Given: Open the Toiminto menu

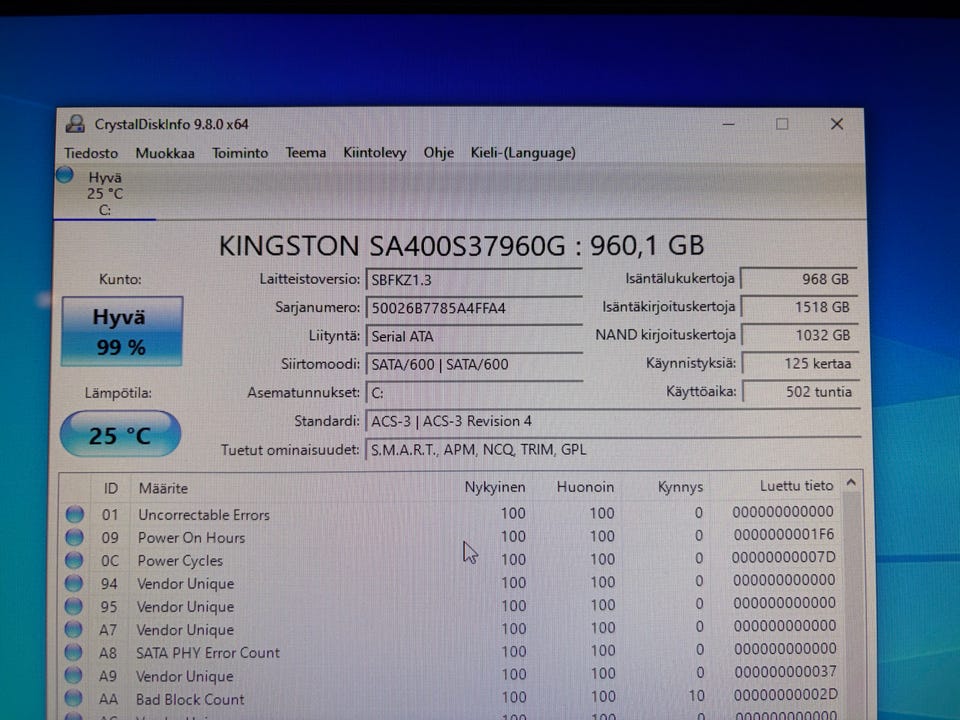Looking at the screenshot, I should (x=239, y=153).
